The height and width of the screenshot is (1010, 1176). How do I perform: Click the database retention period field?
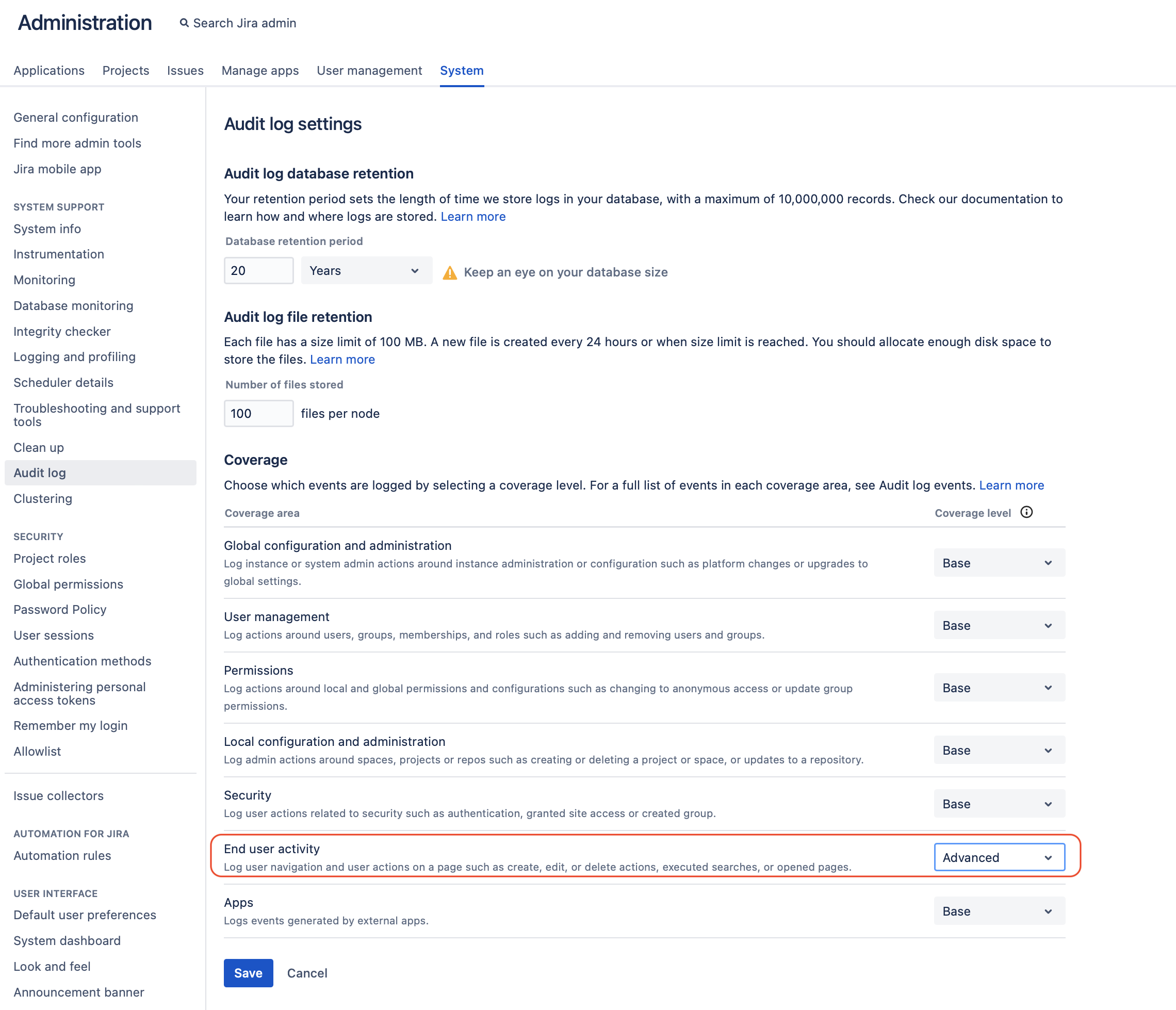pos(258,271)
